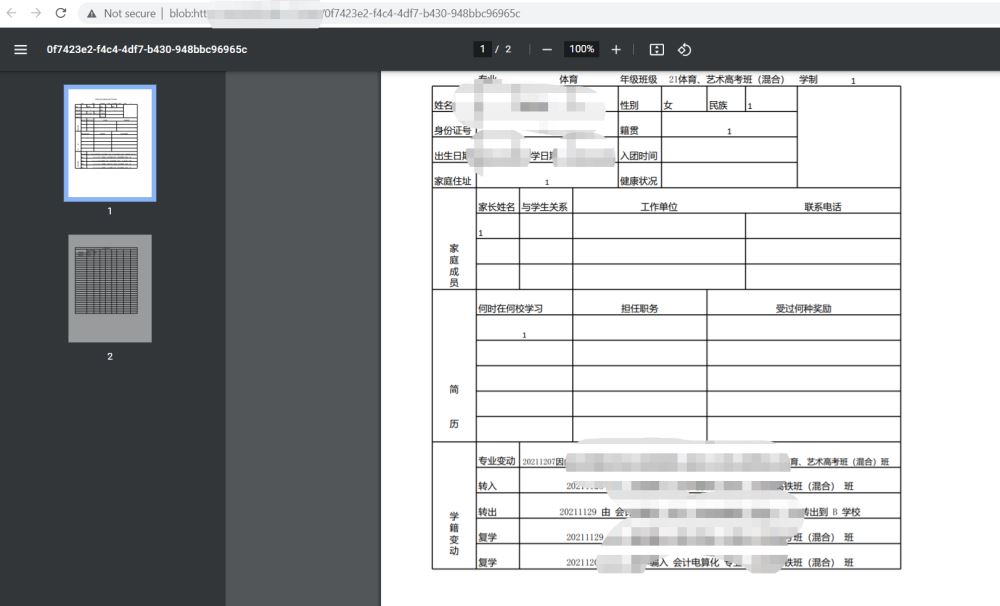Reload the current page
The height and width of the screenshot is (606, 1000).
coord(60,13)
